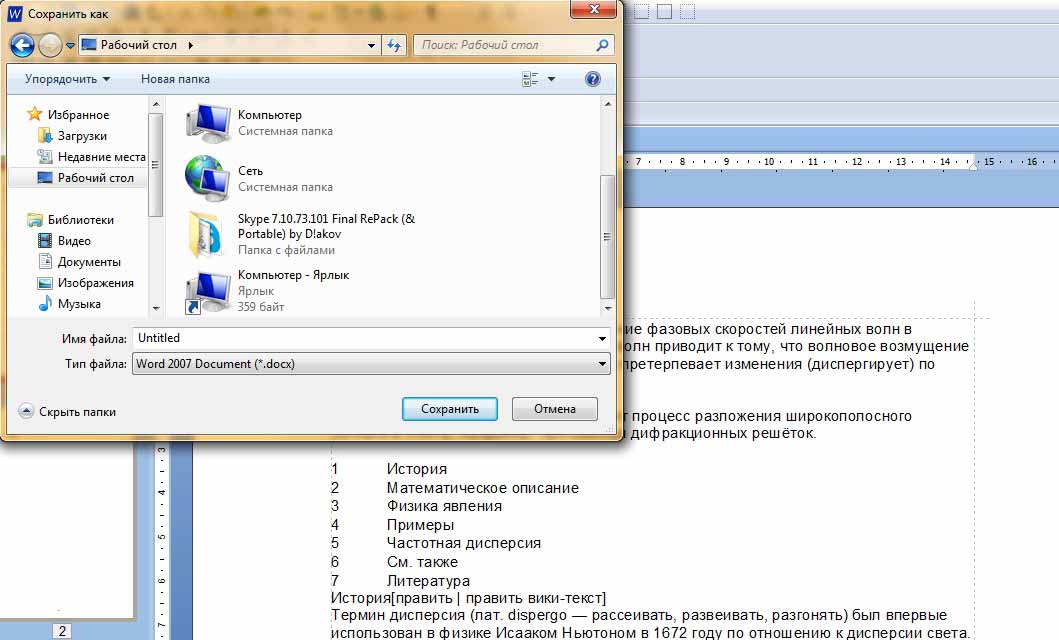Open the Тип файла combo box
This screenshot has height=640, width=1059.
371,364
